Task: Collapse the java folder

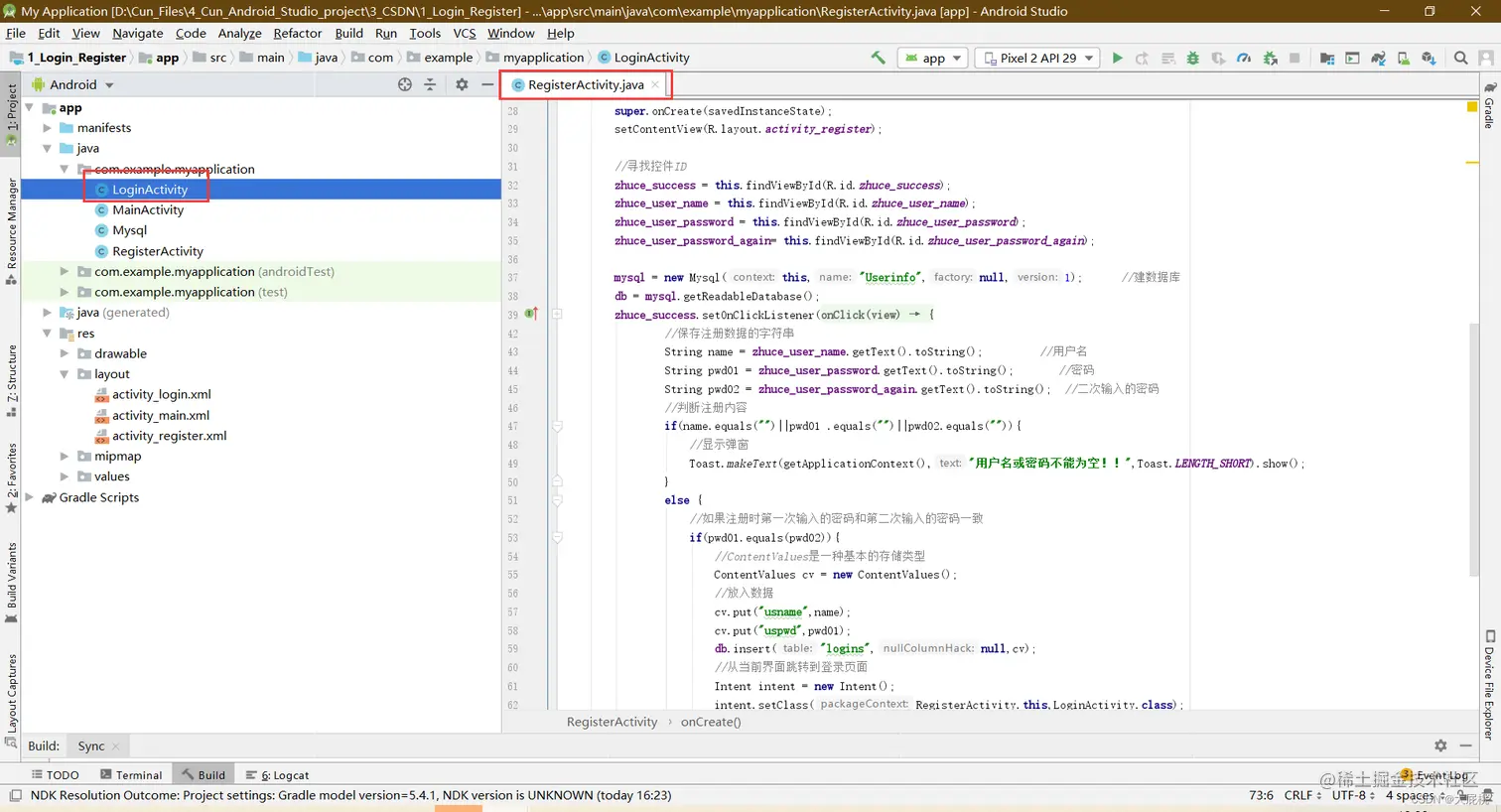Action: 47,148
